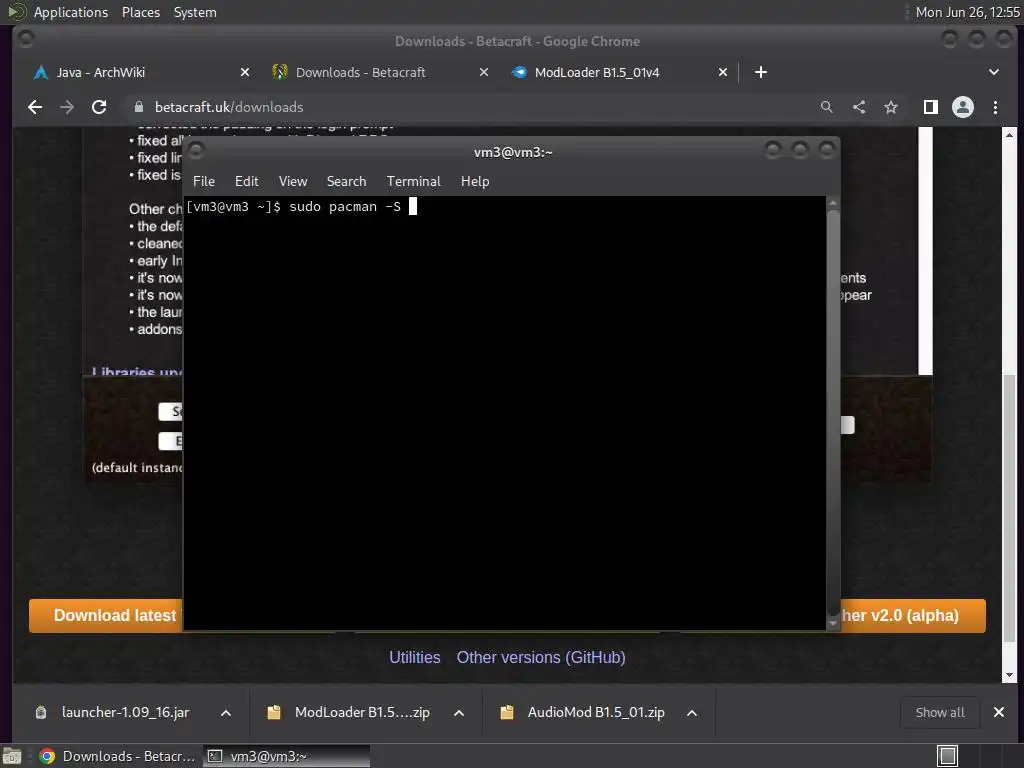Open Chrome three-dot menu
The image size is (1024, 768).
point(995,107)
